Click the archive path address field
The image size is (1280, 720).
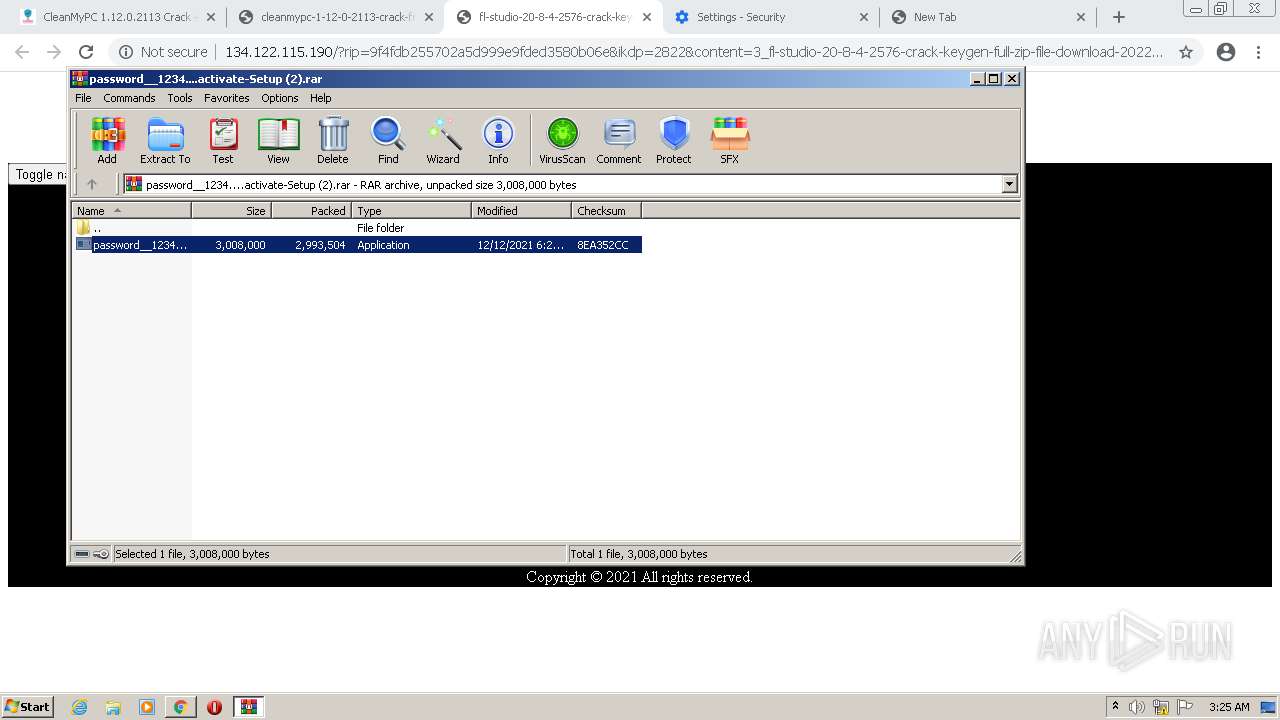pyautogui.click(x=562, y=184)
